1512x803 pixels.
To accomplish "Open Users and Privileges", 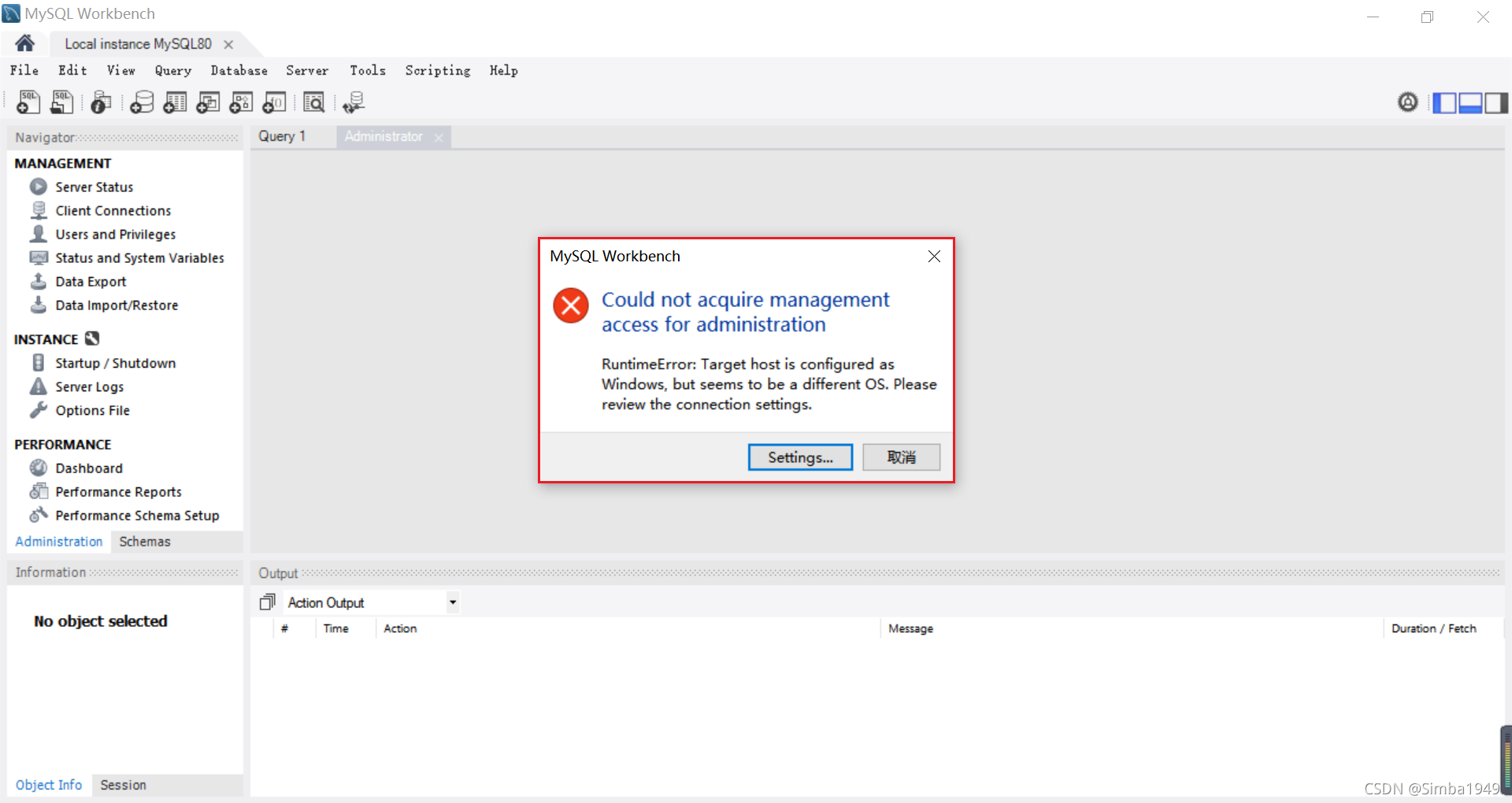I will (115, 234).
